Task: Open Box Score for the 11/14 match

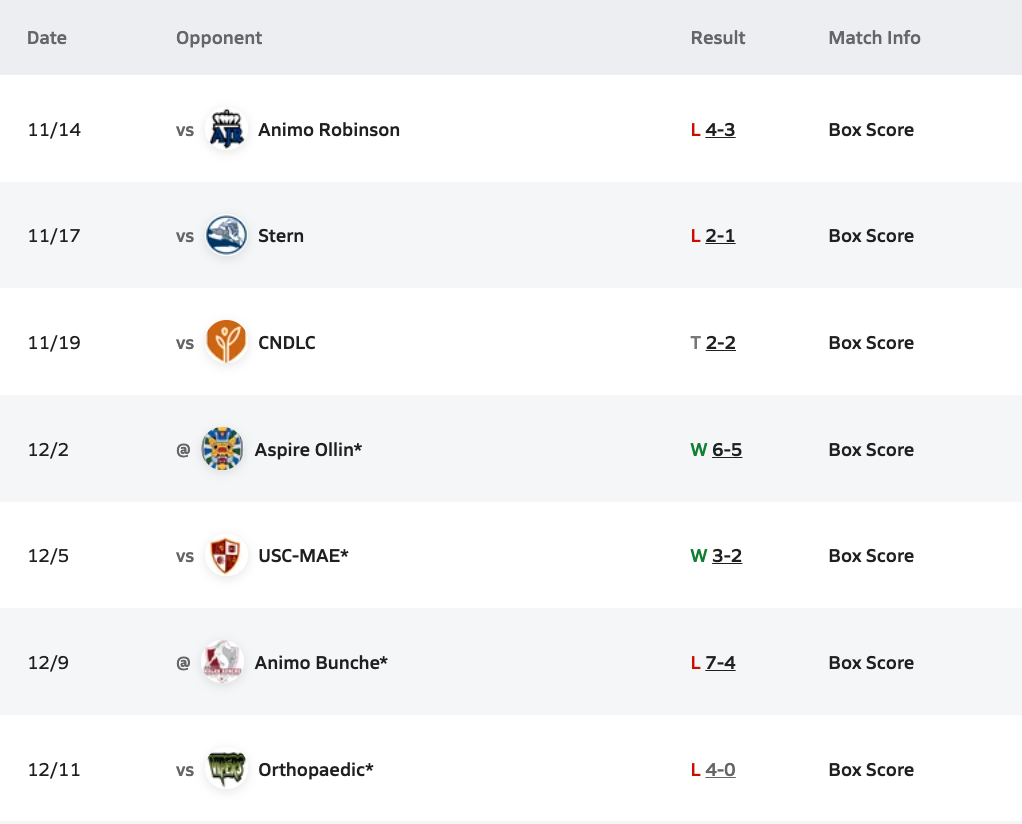Action: coord(870,130)
